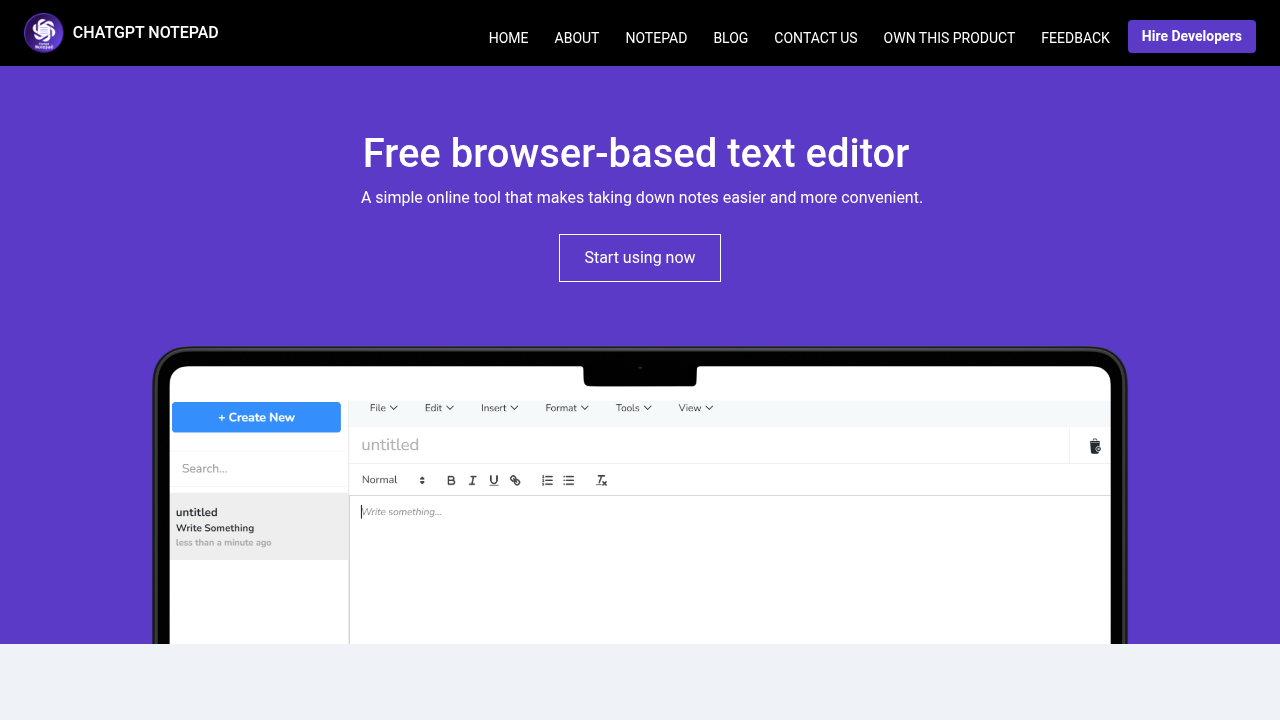Click the Bold formatting icon
Viewport: 1280px width, 720px height.
451,480
